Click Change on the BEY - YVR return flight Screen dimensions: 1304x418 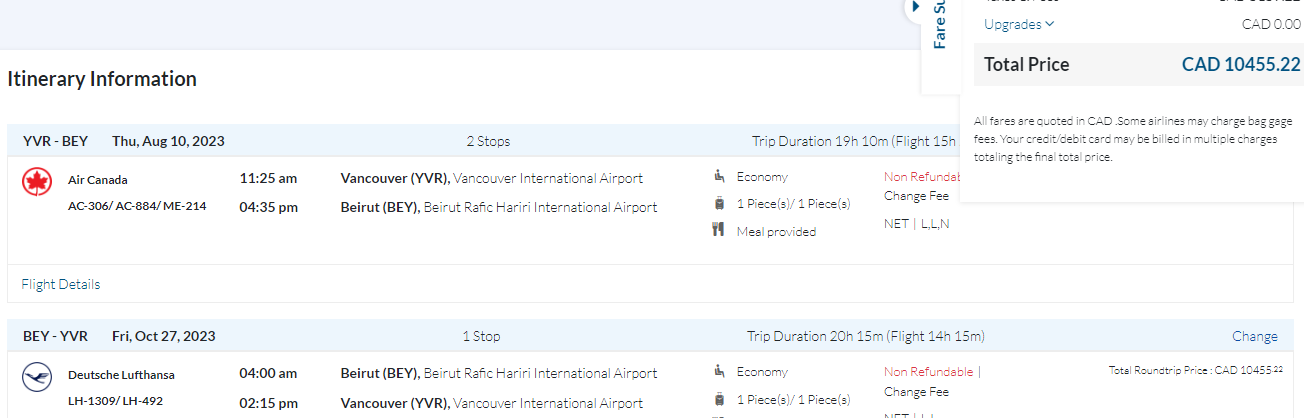pos(1254,337)
